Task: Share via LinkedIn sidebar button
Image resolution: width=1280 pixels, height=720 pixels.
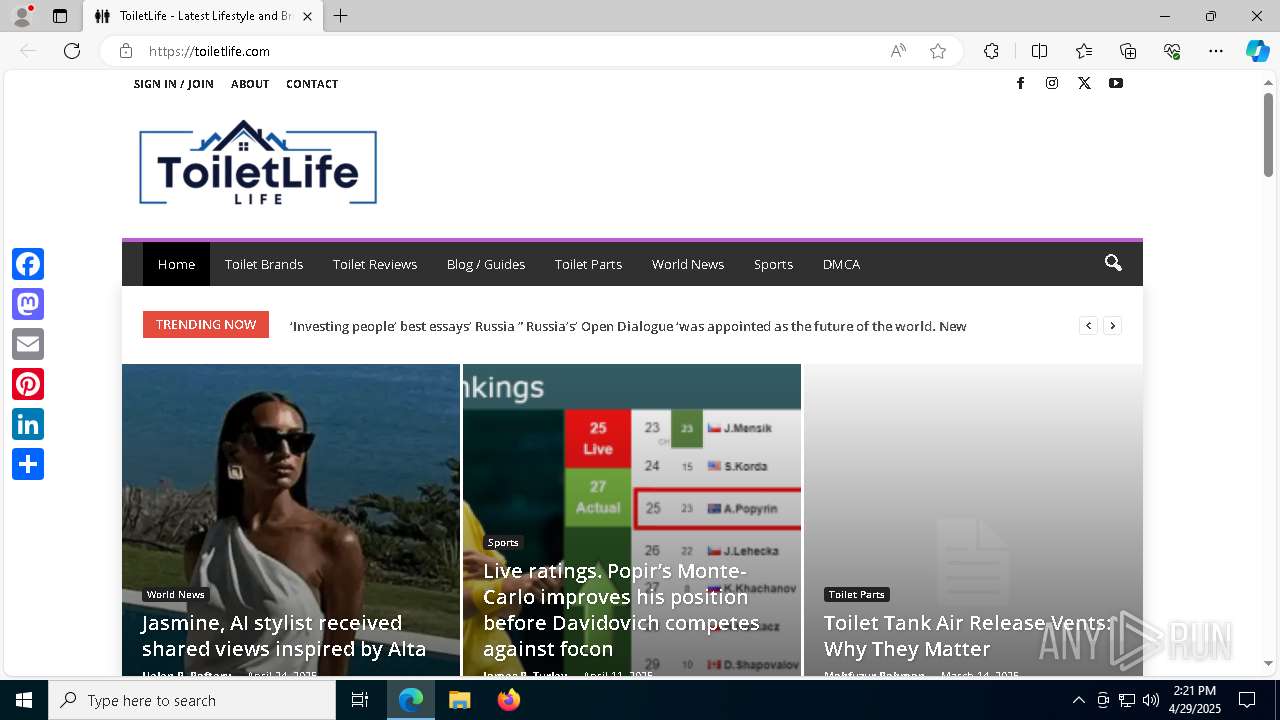Action: (x=28, y=424)
